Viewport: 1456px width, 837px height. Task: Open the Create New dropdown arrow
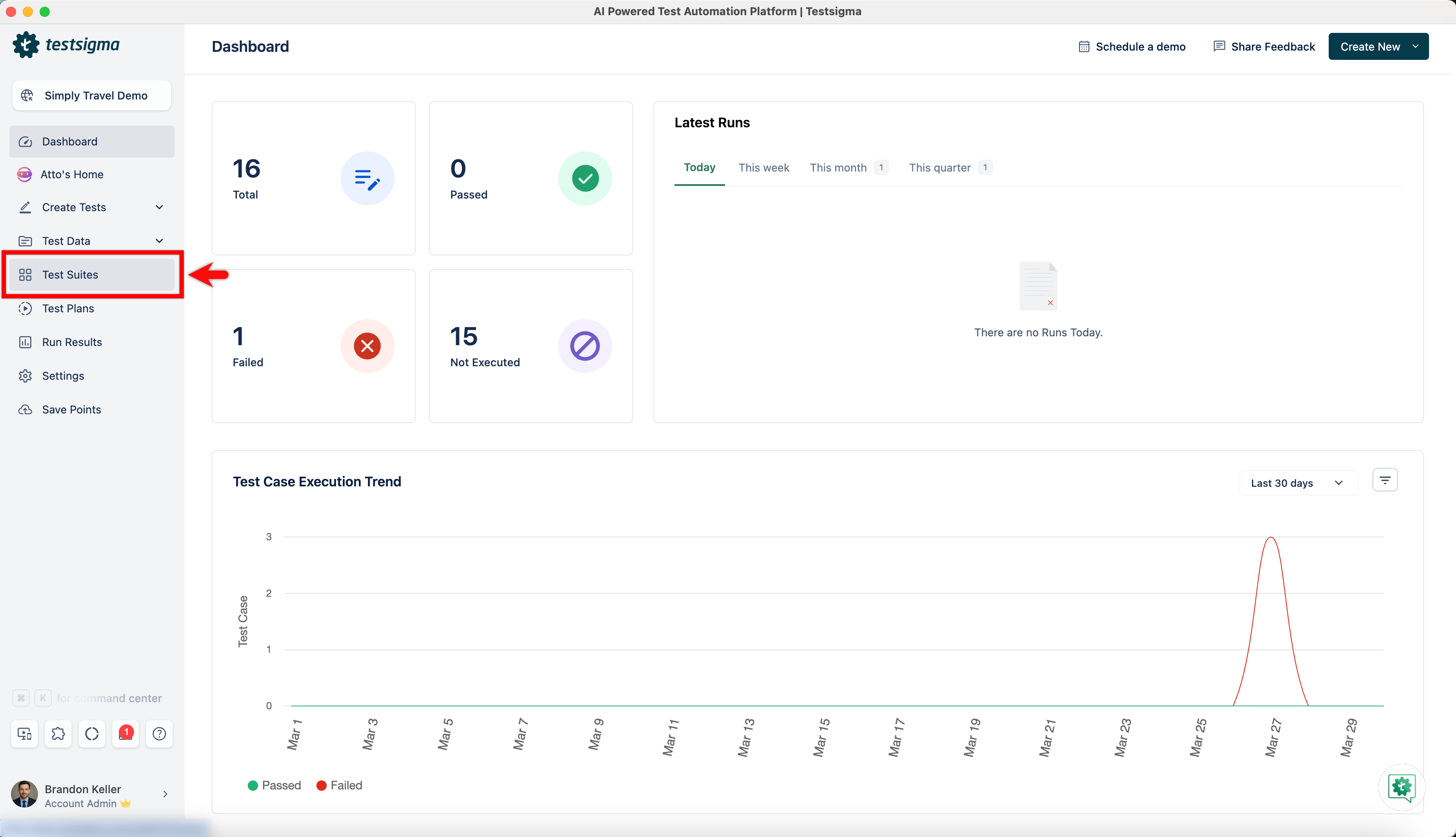1415,46
